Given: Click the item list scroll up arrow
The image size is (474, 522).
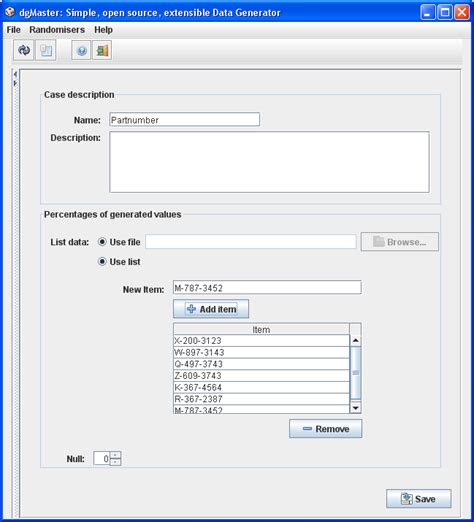Looking at the screenshot, I should point(355,340).
